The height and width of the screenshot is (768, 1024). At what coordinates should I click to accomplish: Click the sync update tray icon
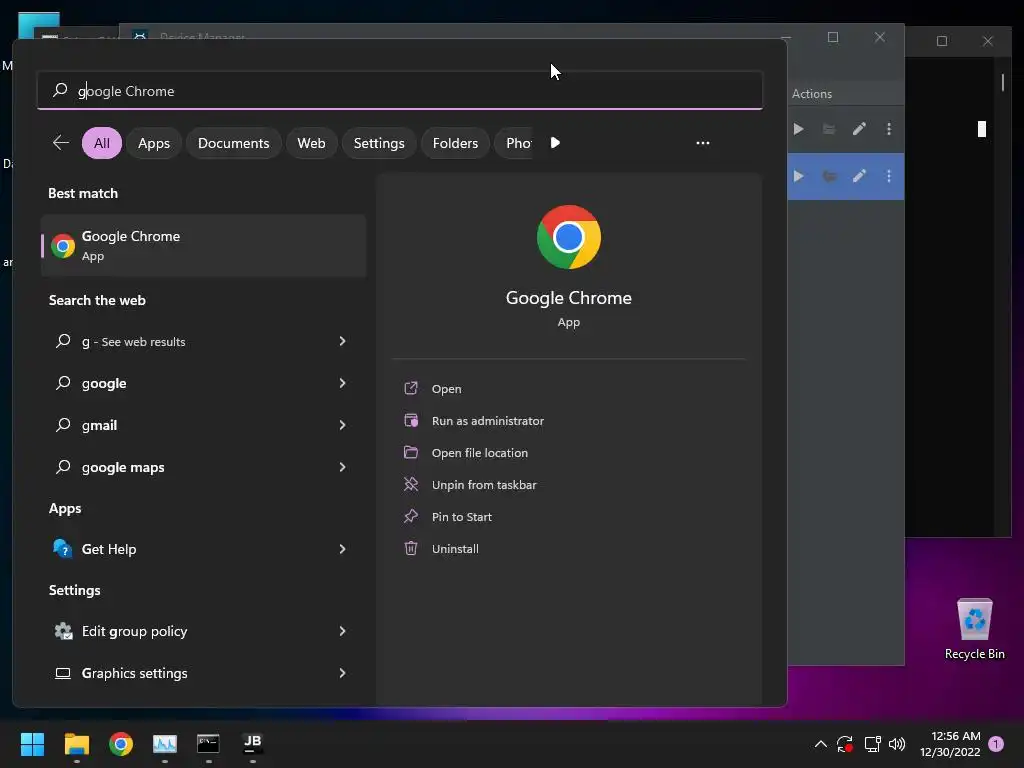(845, 744)
